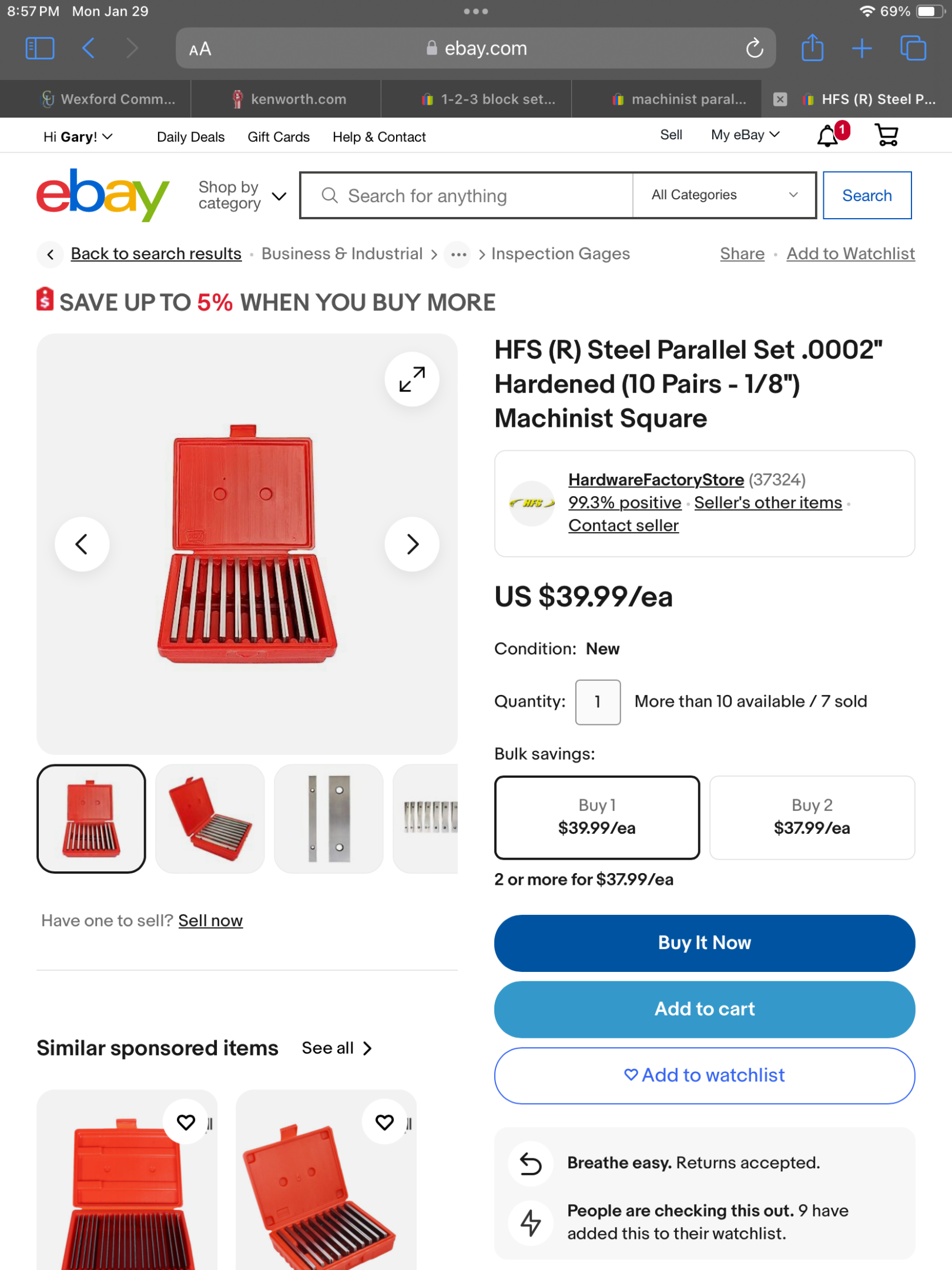Open the shopping cart
952x1270 pixels.
click(x=886, y=135)
